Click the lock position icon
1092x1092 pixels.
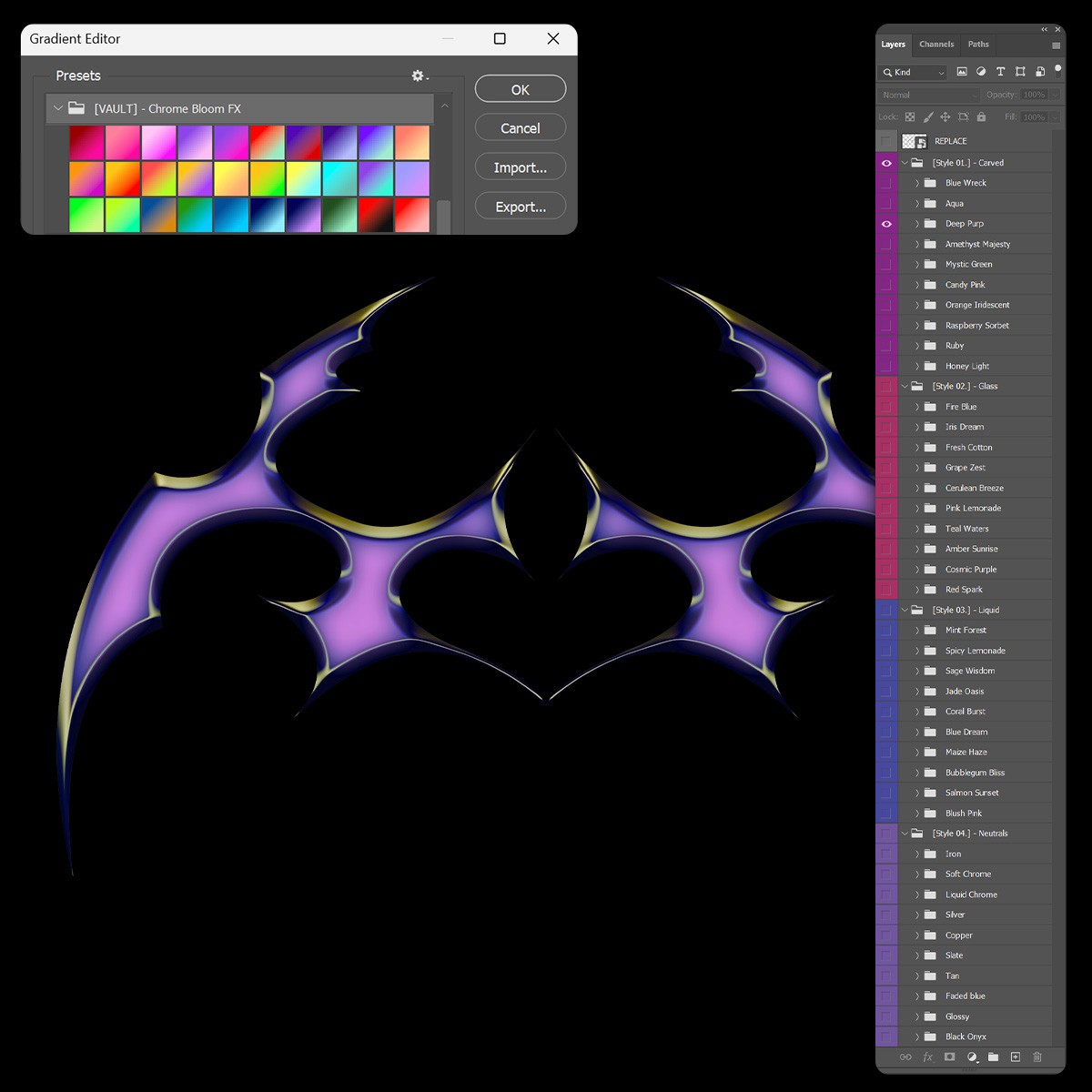(x=945, y=116)
